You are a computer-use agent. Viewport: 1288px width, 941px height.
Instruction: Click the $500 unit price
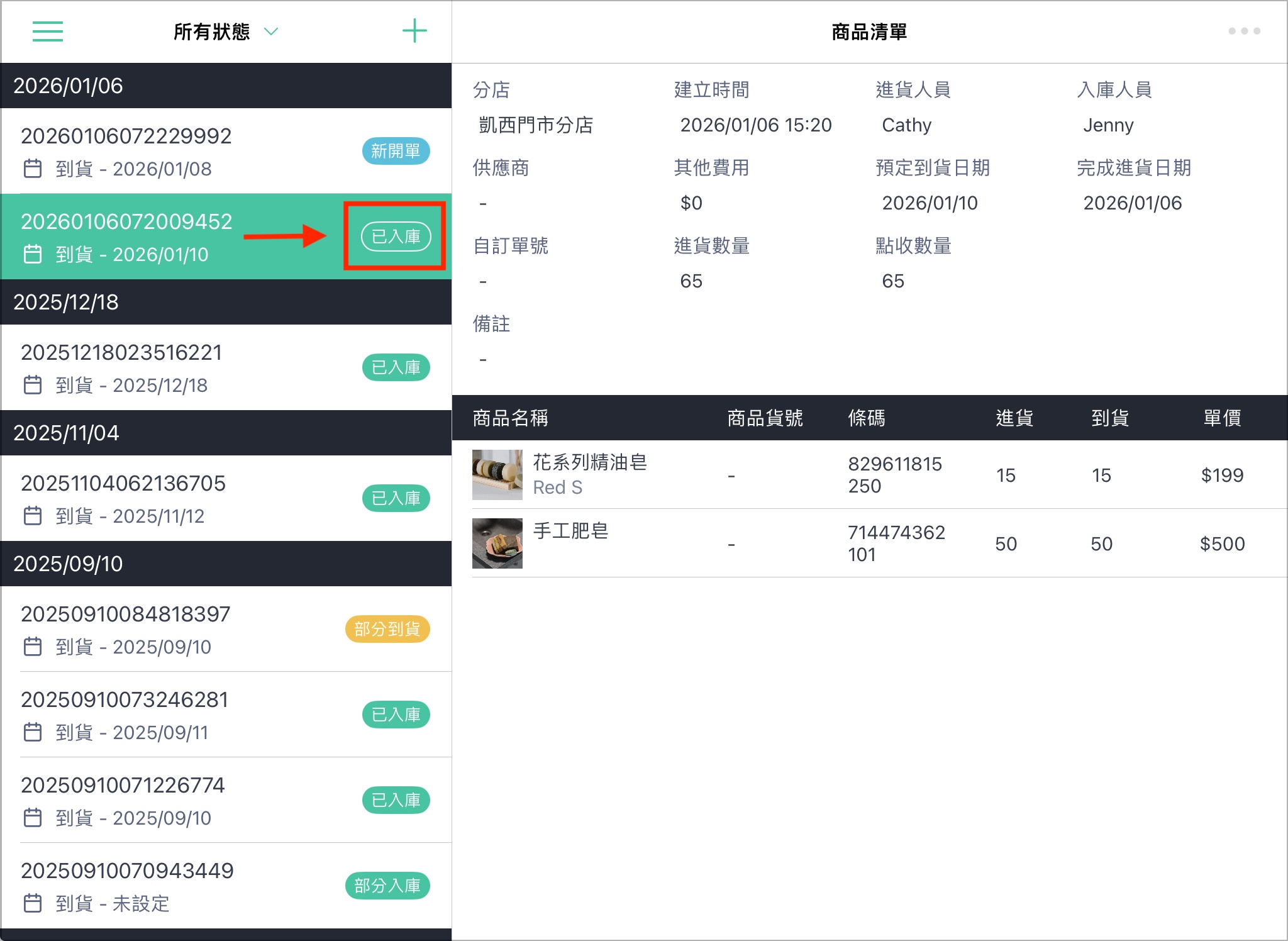[x=1222, y=543]
